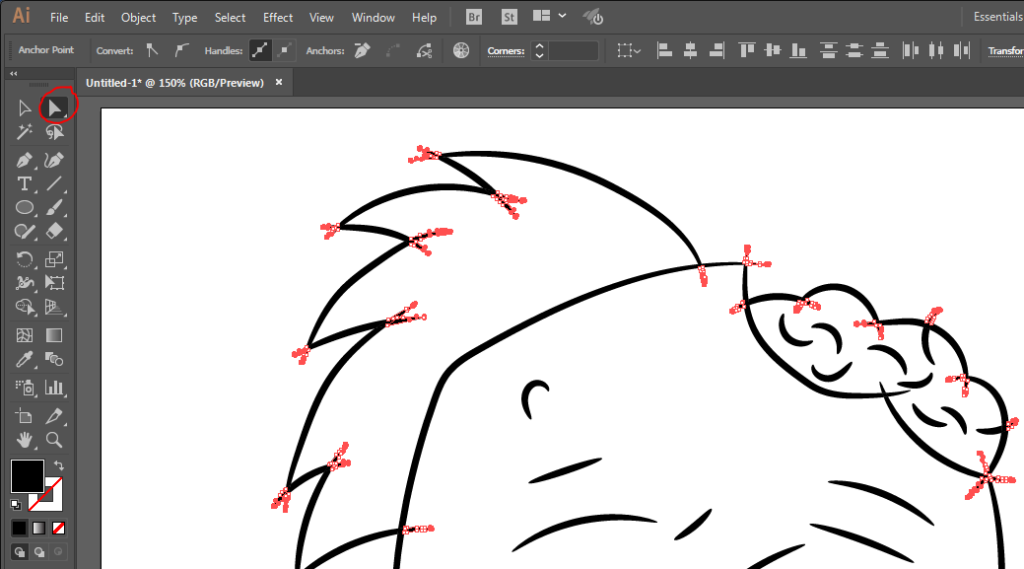Convert selected anchor points to corner
The height and width of the screenshot is (569, 1024).
pos(152,50)
